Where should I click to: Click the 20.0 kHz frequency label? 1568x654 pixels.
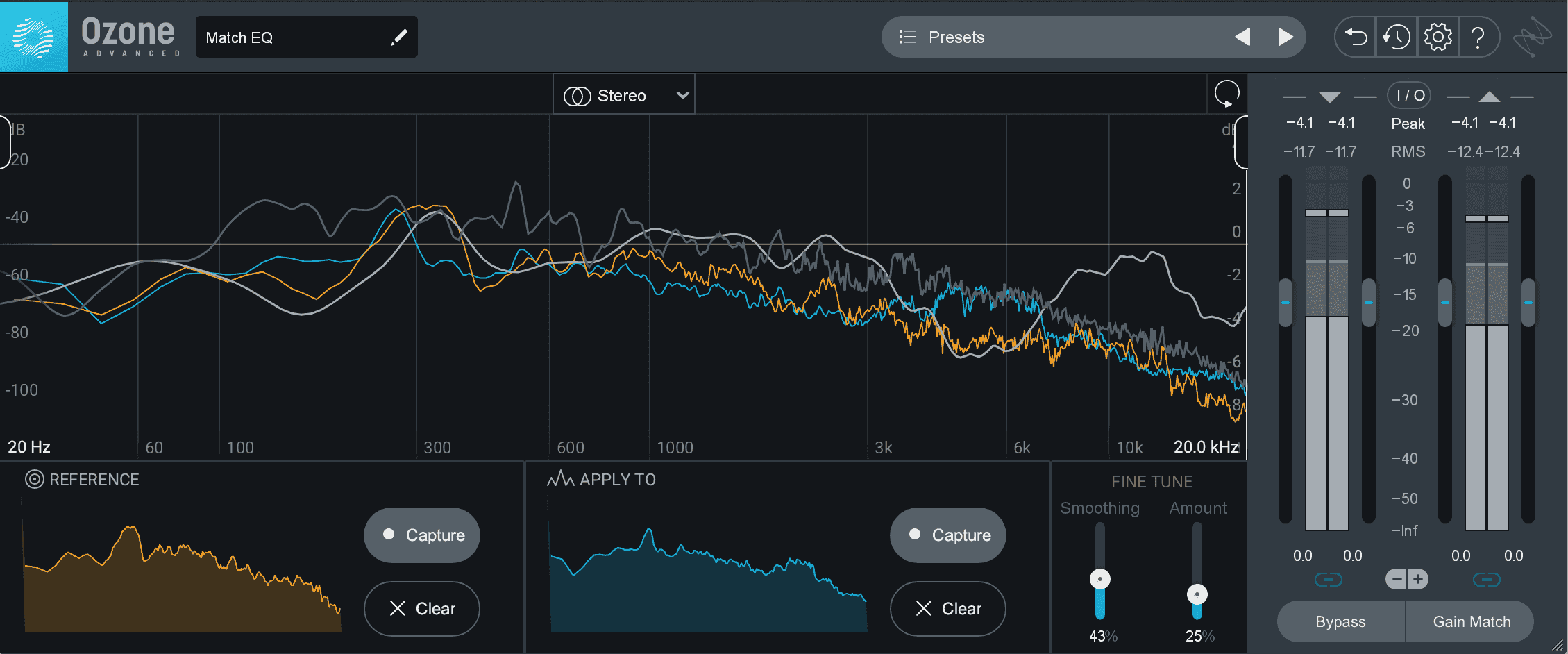click(1206, 447)
